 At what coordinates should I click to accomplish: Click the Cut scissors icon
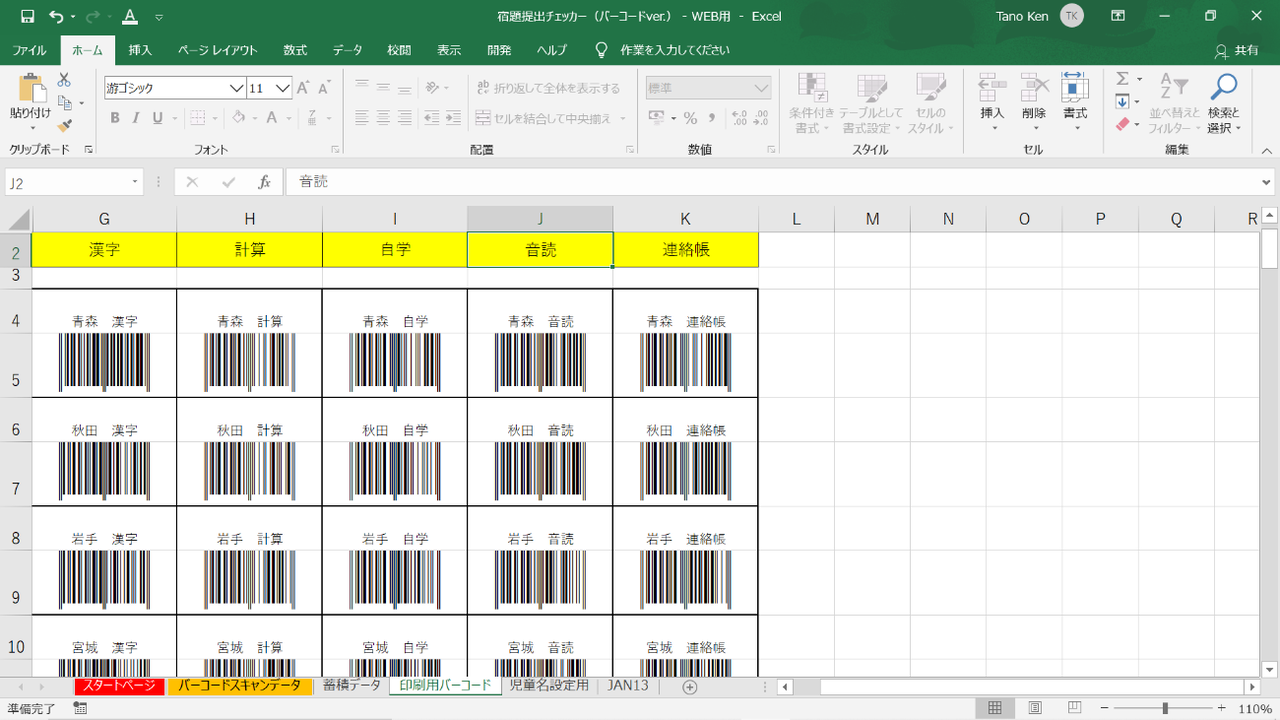65,80
